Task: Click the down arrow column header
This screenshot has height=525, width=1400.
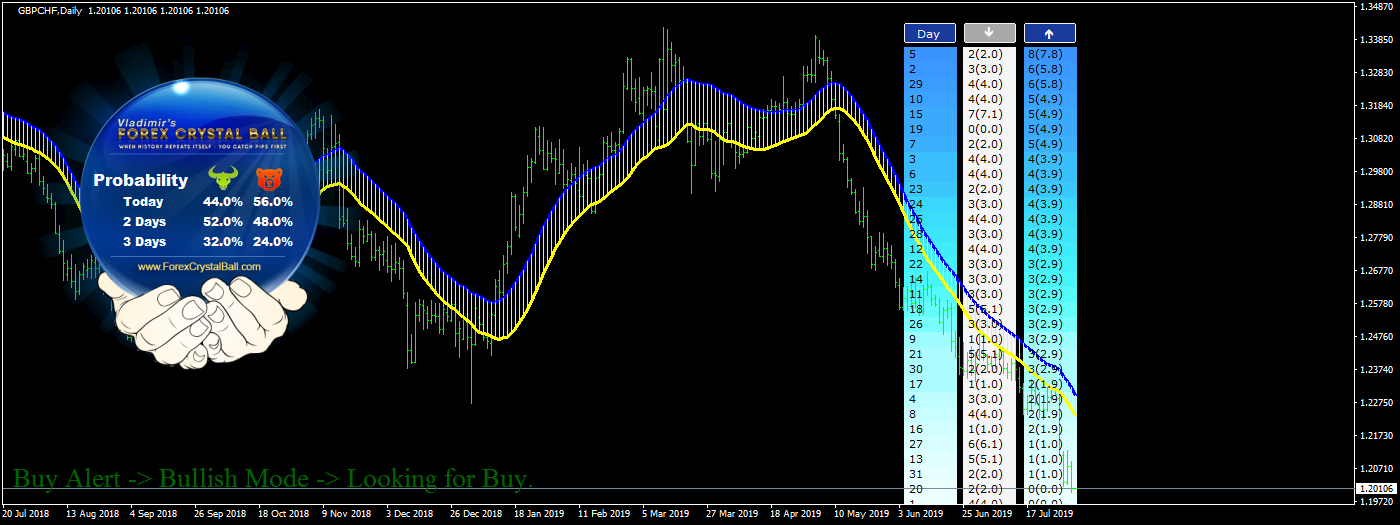Action: tap(989, 33)
